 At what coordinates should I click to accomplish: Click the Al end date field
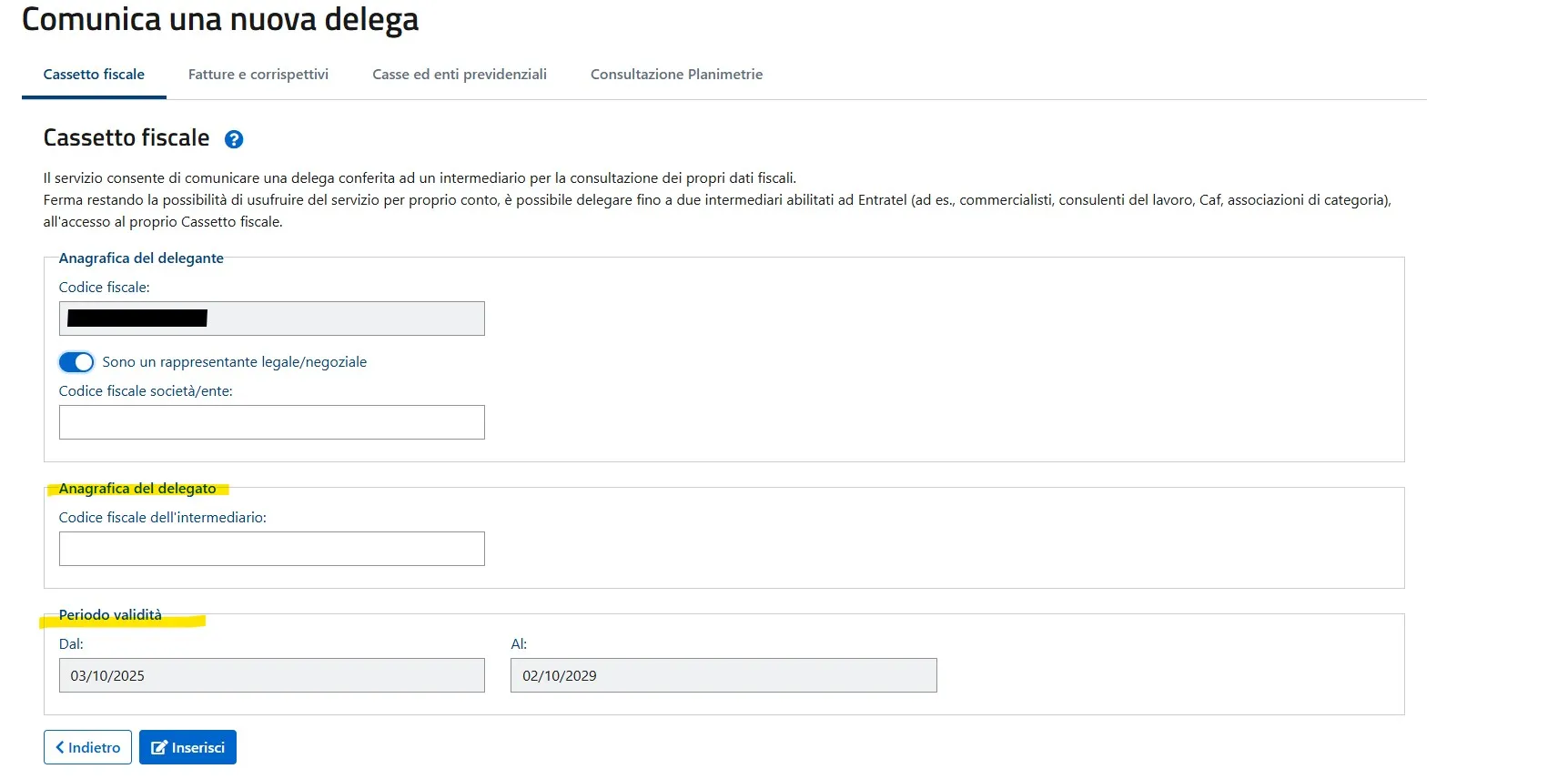[723, 675]
